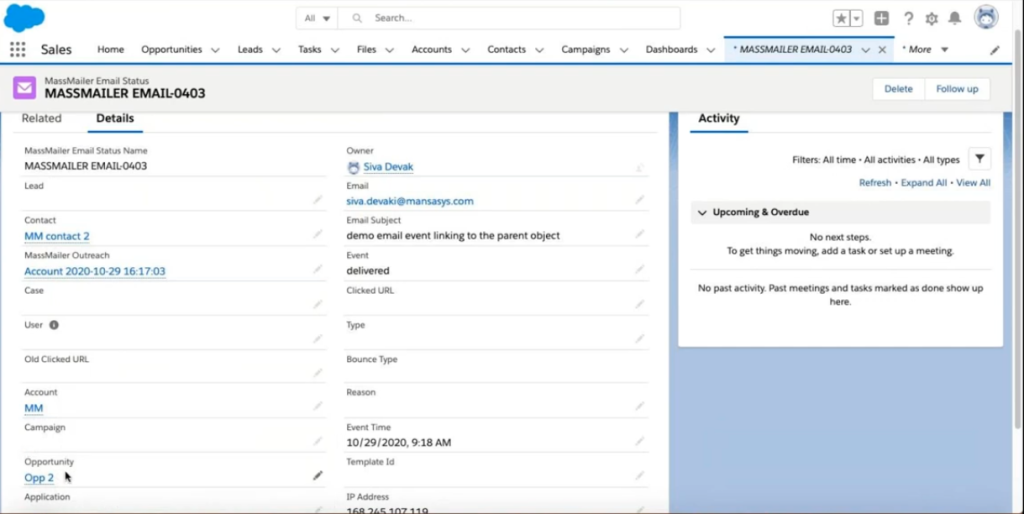The width and height of the screenshot is (1024, 514).
Task: Click the MassMailer Email Status envelope icon
Action: [25, 88]
